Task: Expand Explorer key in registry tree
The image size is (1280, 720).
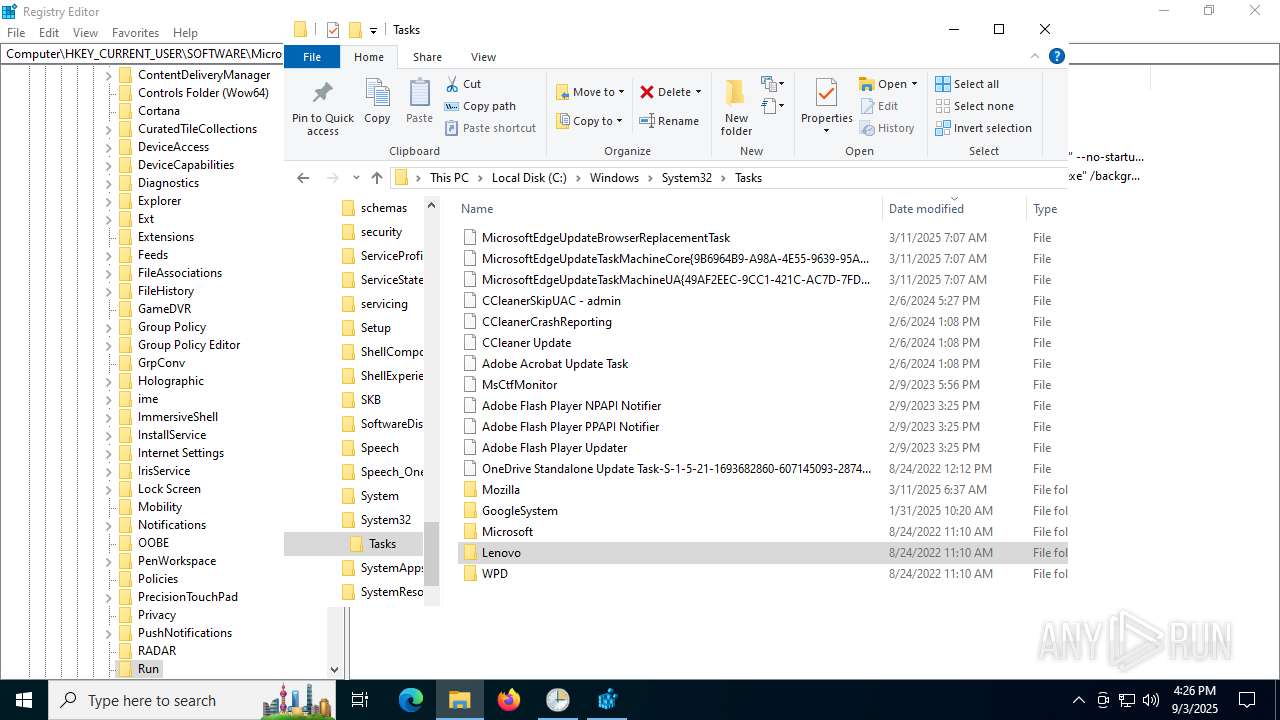Action: click(109, 201)
